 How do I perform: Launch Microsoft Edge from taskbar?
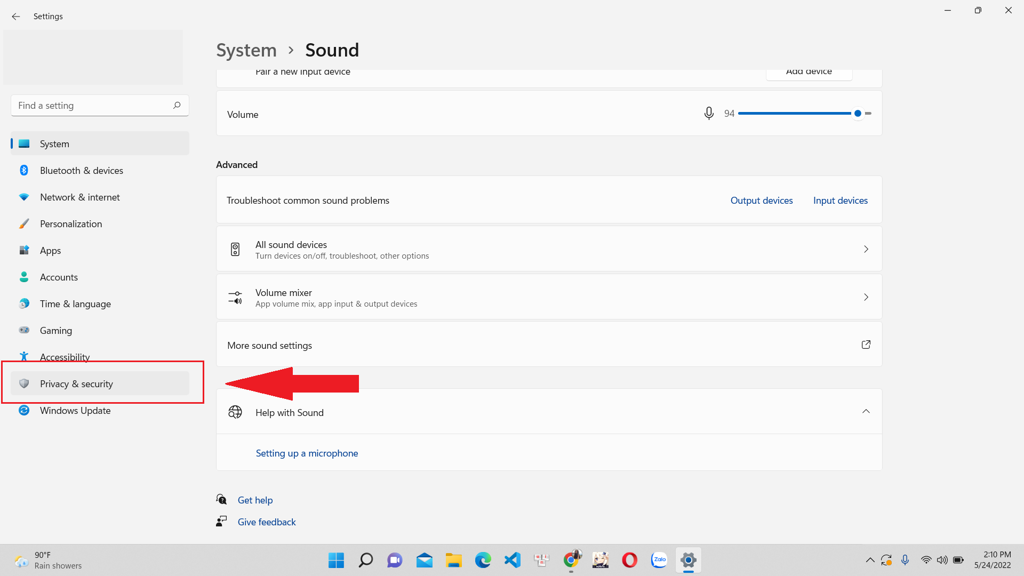click(483, 560)
